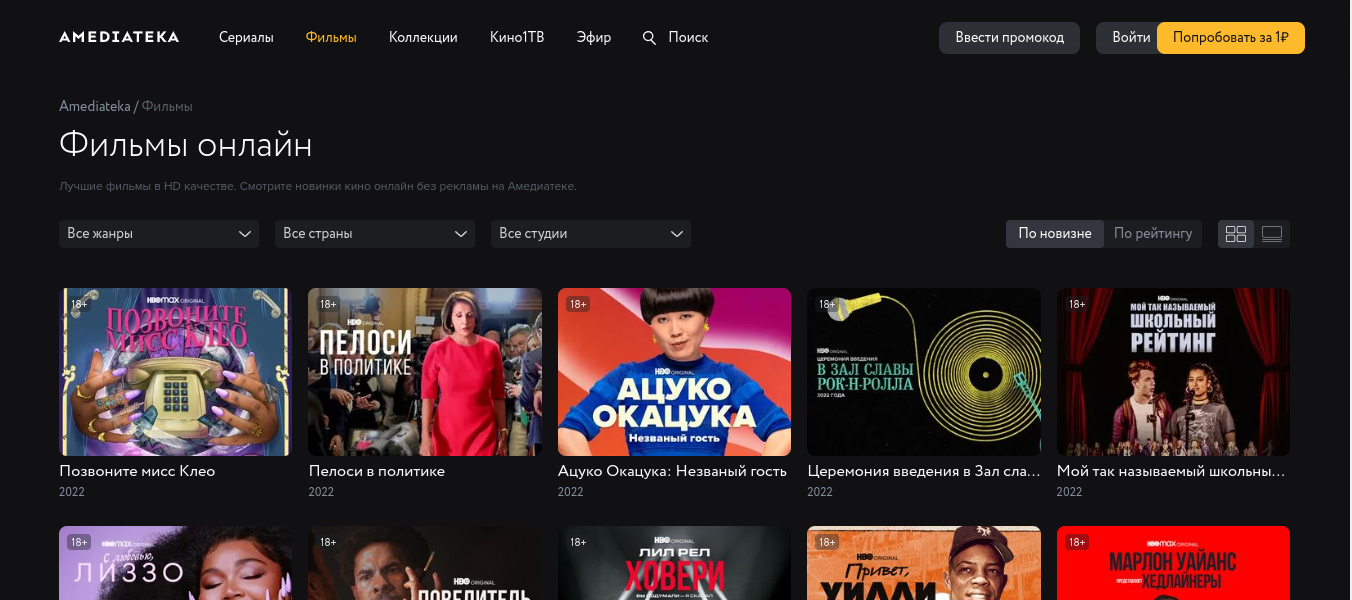Click 'Попробовать за 1₽' button
The width and height of the screenshot is (1352, 600).
1231,38
